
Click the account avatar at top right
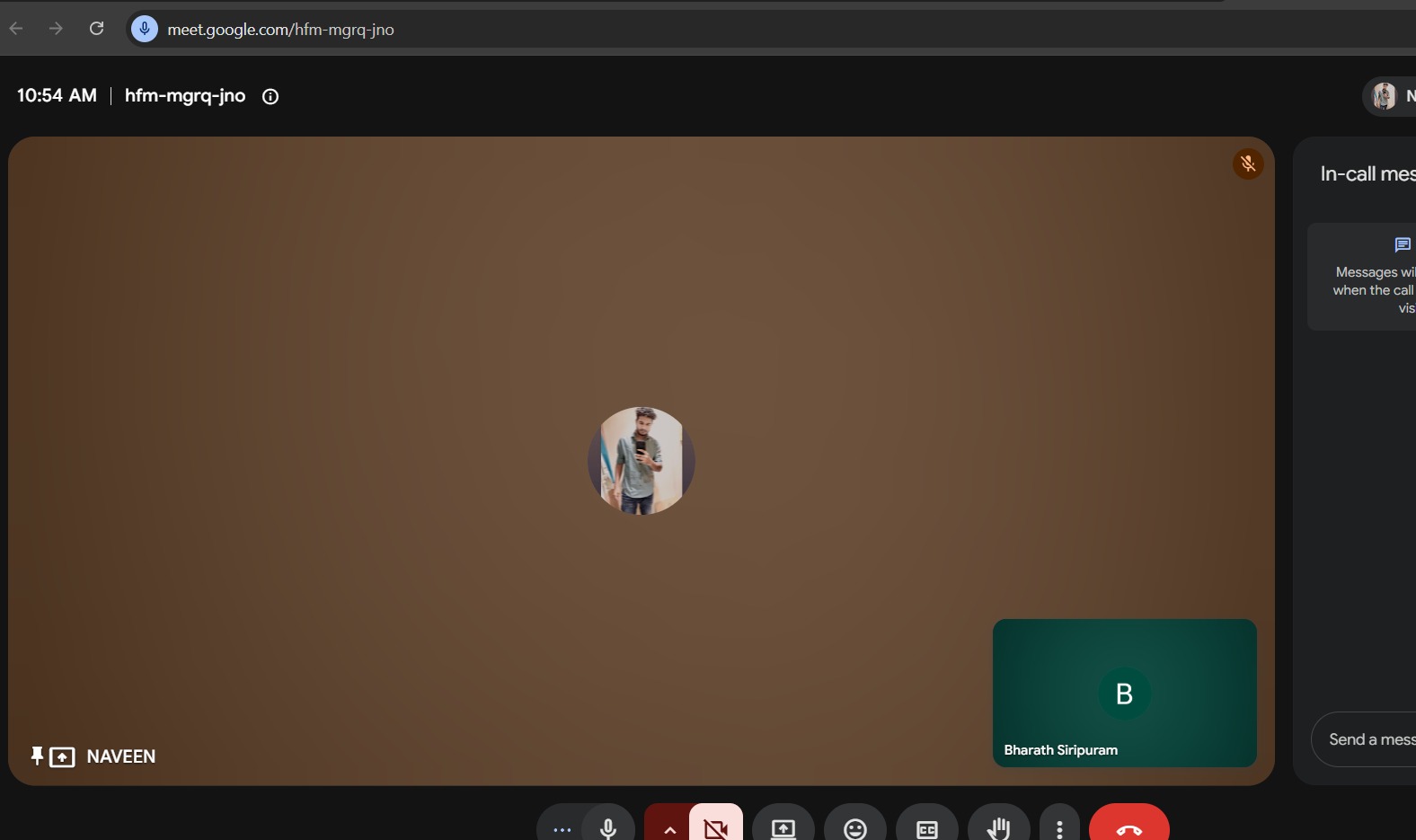[1385, 96]
